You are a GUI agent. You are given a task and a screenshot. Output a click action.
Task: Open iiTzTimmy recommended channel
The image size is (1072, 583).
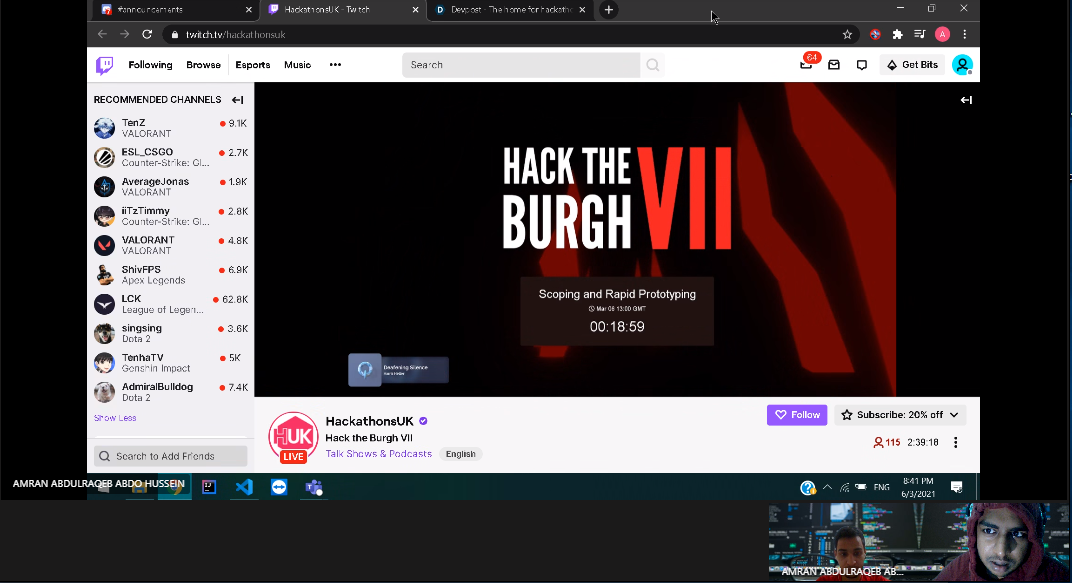(170, 216)
